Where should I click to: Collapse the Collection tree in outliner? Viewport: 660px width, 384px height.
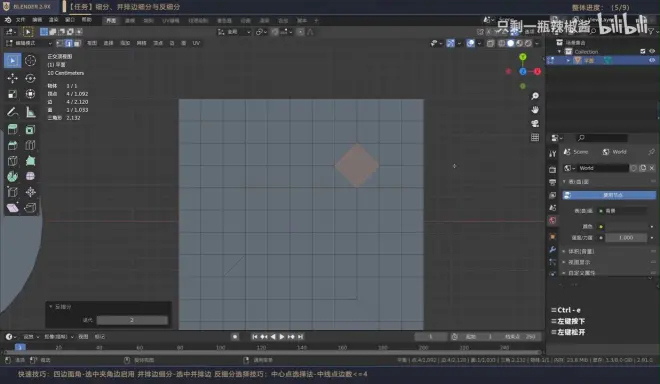click(x=560, y=51)
